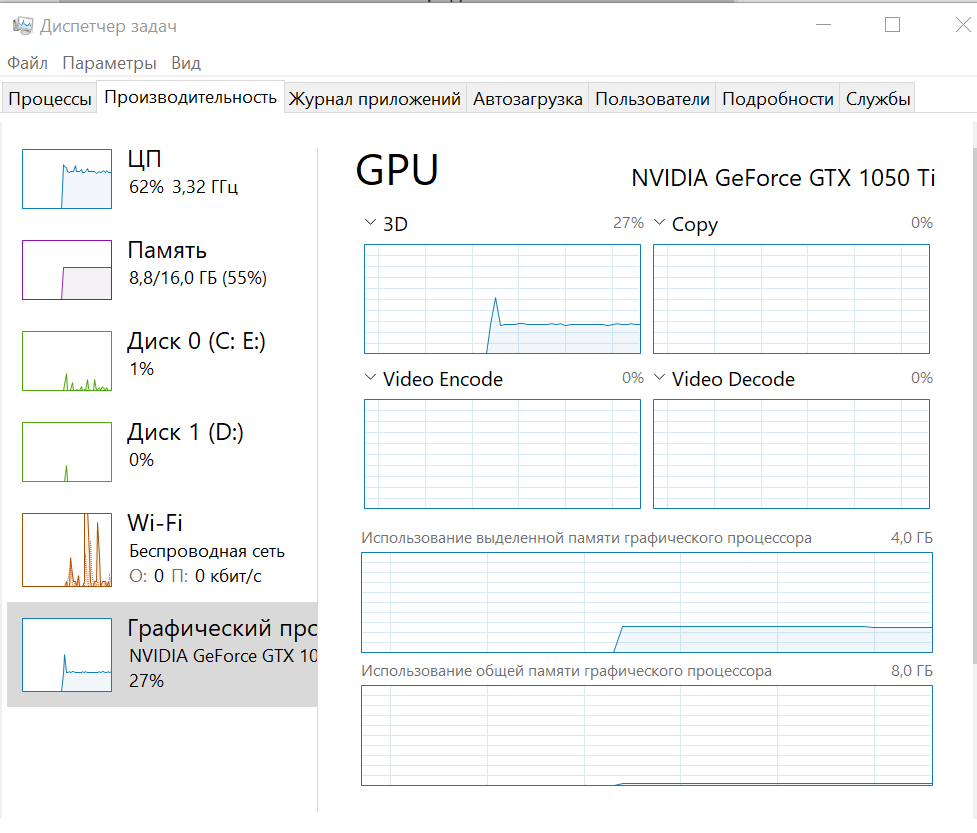Open the Параметры menu
The image size is (977, 833).
pyautogui.click(x=109, y=63)
